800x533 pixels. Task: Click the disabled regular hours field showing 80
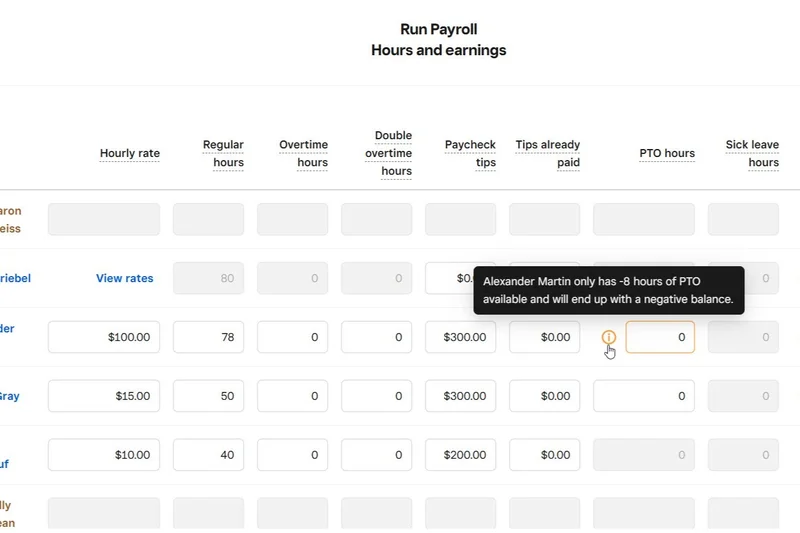[x=208, y=278]
